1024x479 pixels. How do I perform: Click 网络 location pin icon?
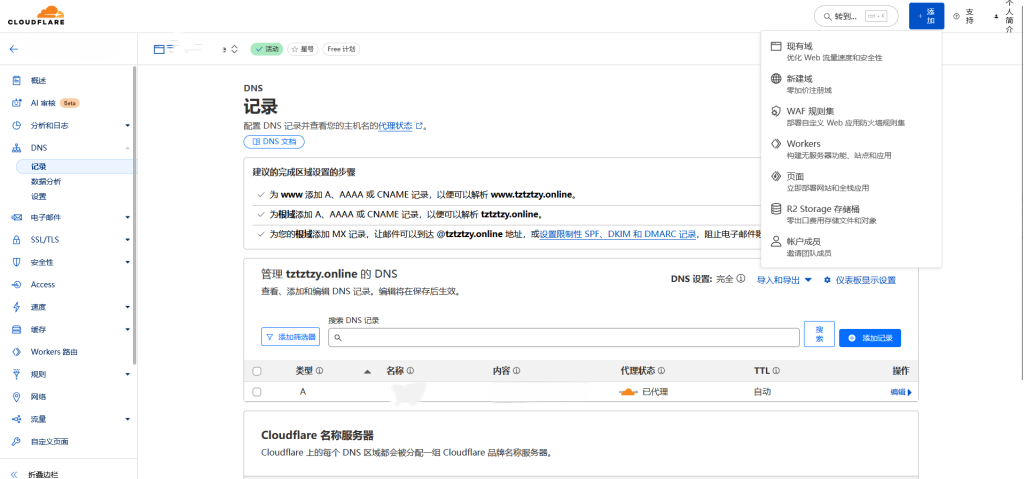click(x=17, y=397)
